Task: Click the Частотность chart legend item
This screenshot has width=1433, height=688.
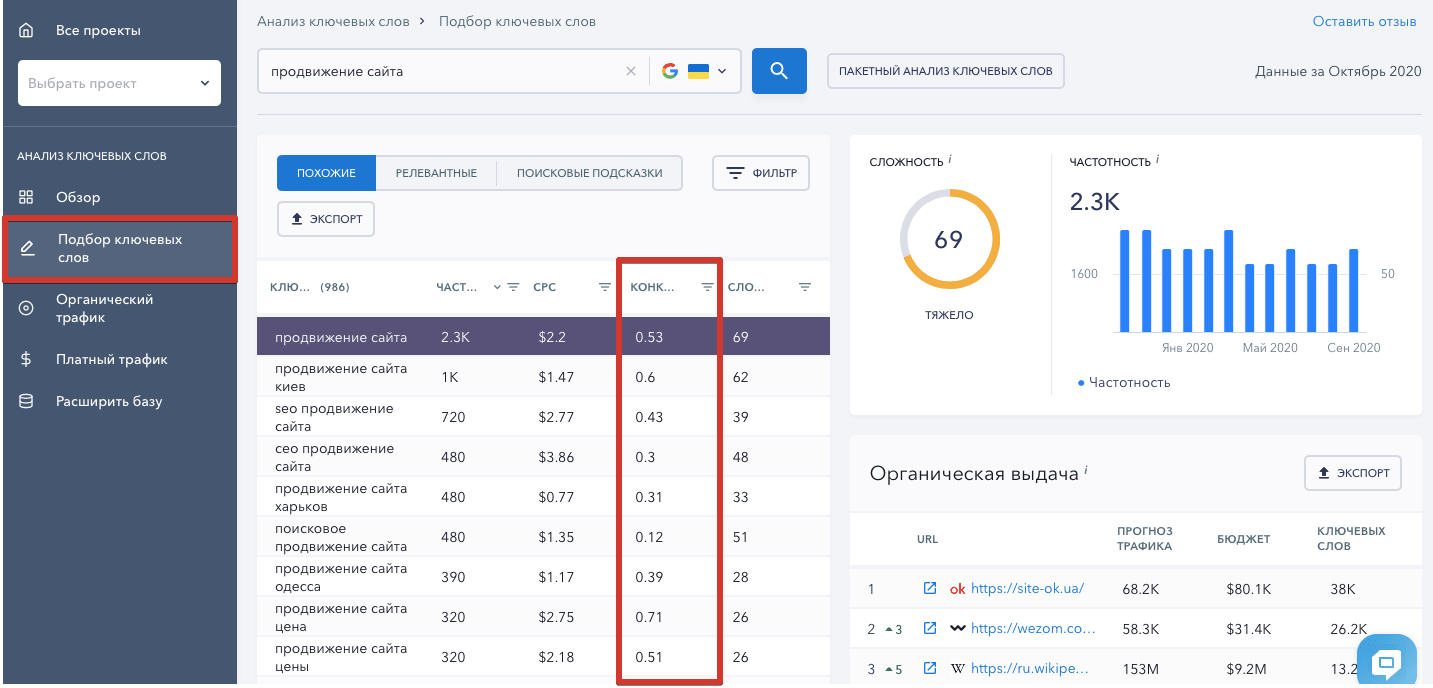Action: 1124,382
